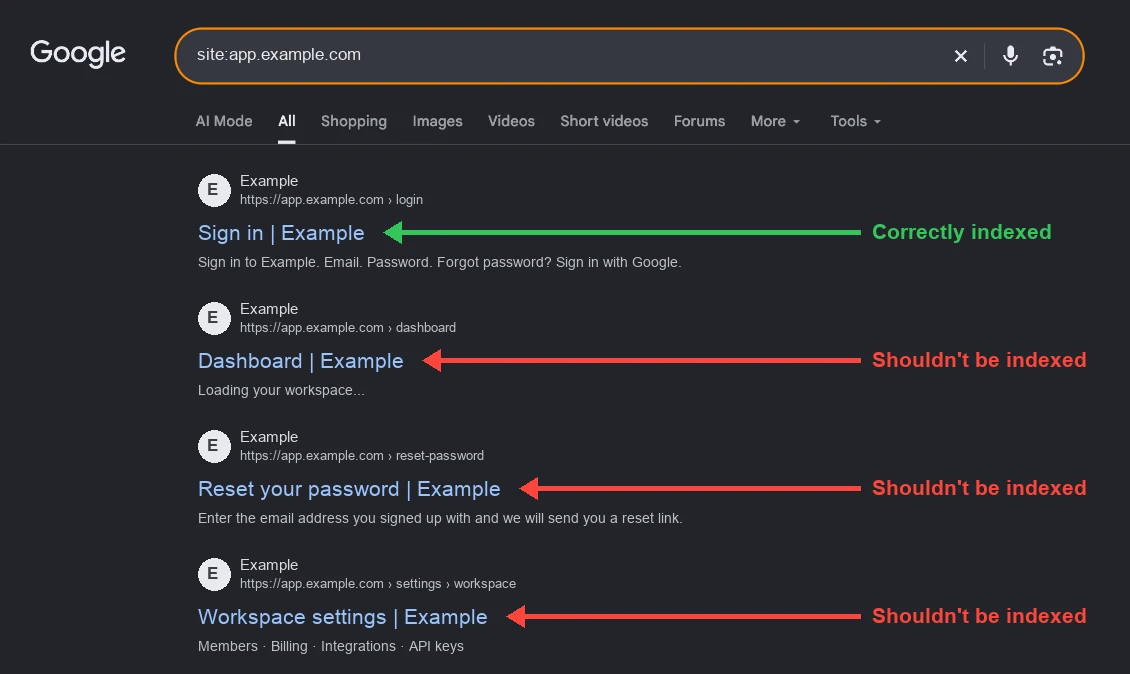The width and height of the screenshot is (1130, 674).
Task: Click the 'Sign in to Example. Email.' snippet
Action: 440,262
